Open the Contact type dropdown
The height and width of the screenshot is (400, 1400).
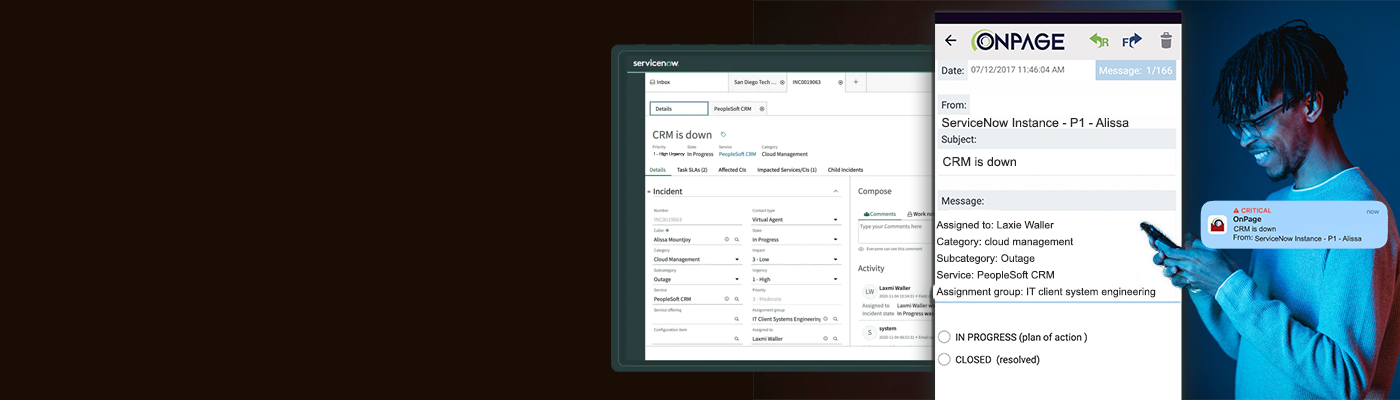795,219
